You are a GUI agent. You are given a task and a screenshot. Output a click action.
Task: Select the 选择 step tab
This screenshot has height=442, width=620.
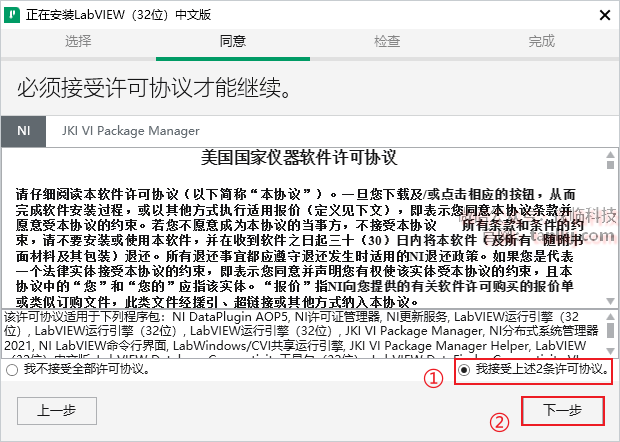(x=78, y=41)
